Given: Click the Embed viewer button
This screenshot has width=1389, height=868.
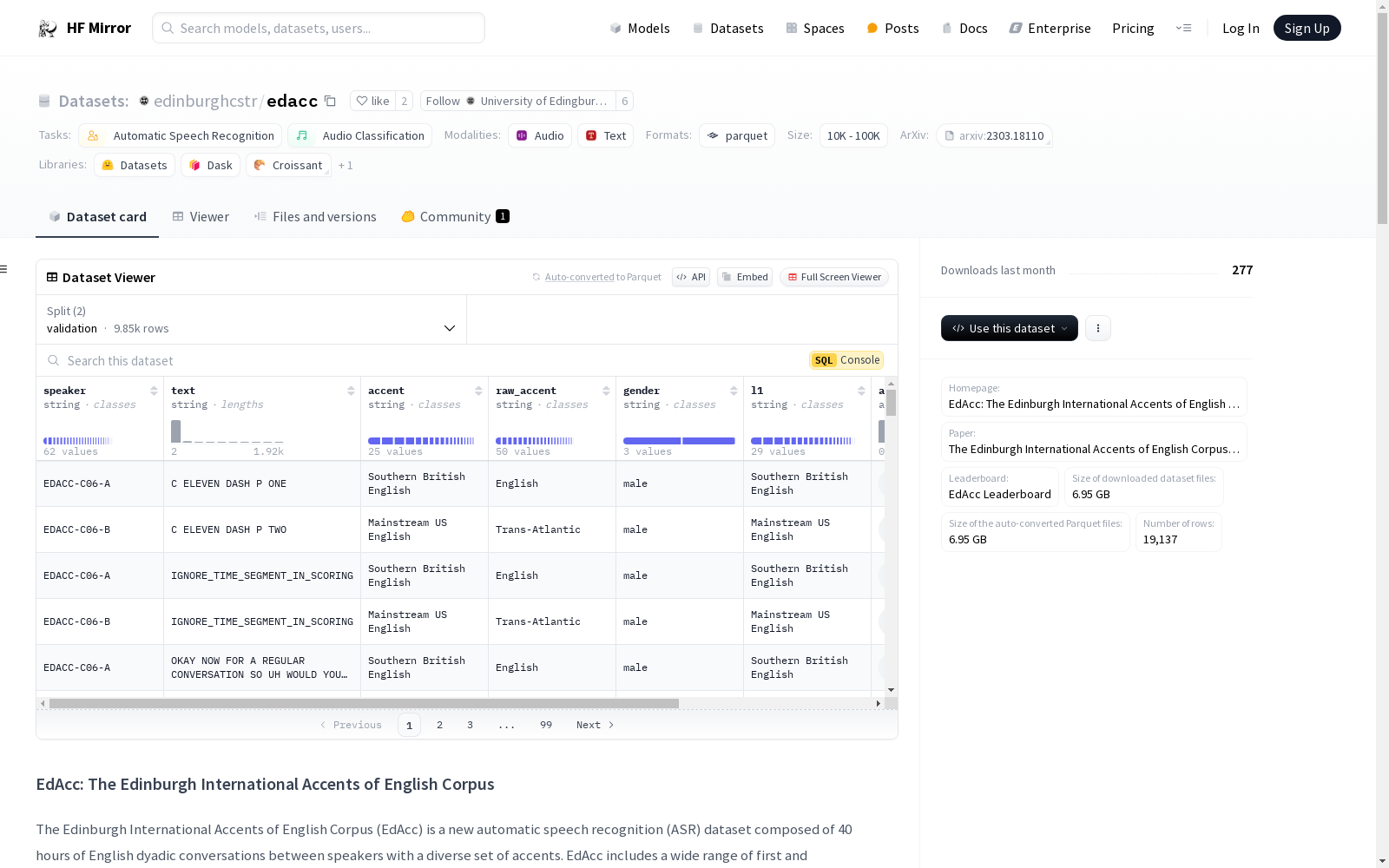Looking at the screenshot, I should point(745,277).
